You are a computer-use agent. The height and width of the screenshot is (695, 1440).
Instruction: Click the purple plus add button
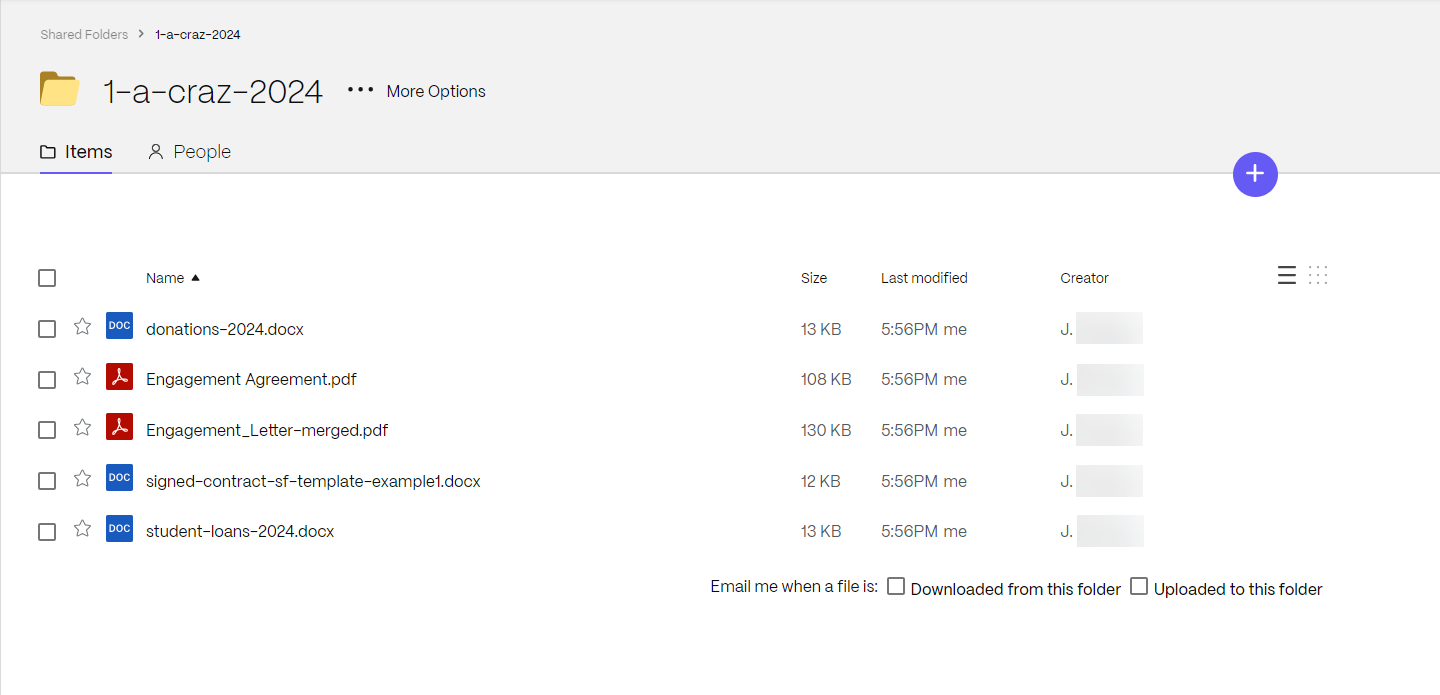(x=1255, y=174)
